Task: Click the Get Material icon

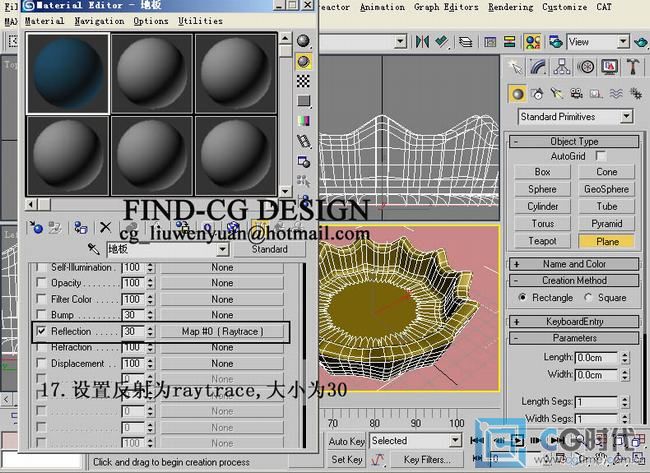Action: coord(36,228)
